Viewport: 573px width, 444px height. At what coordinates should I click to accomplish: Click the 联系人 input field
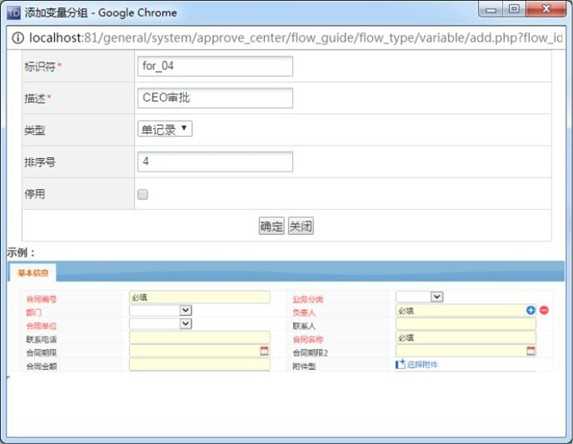tap(466, 324)
